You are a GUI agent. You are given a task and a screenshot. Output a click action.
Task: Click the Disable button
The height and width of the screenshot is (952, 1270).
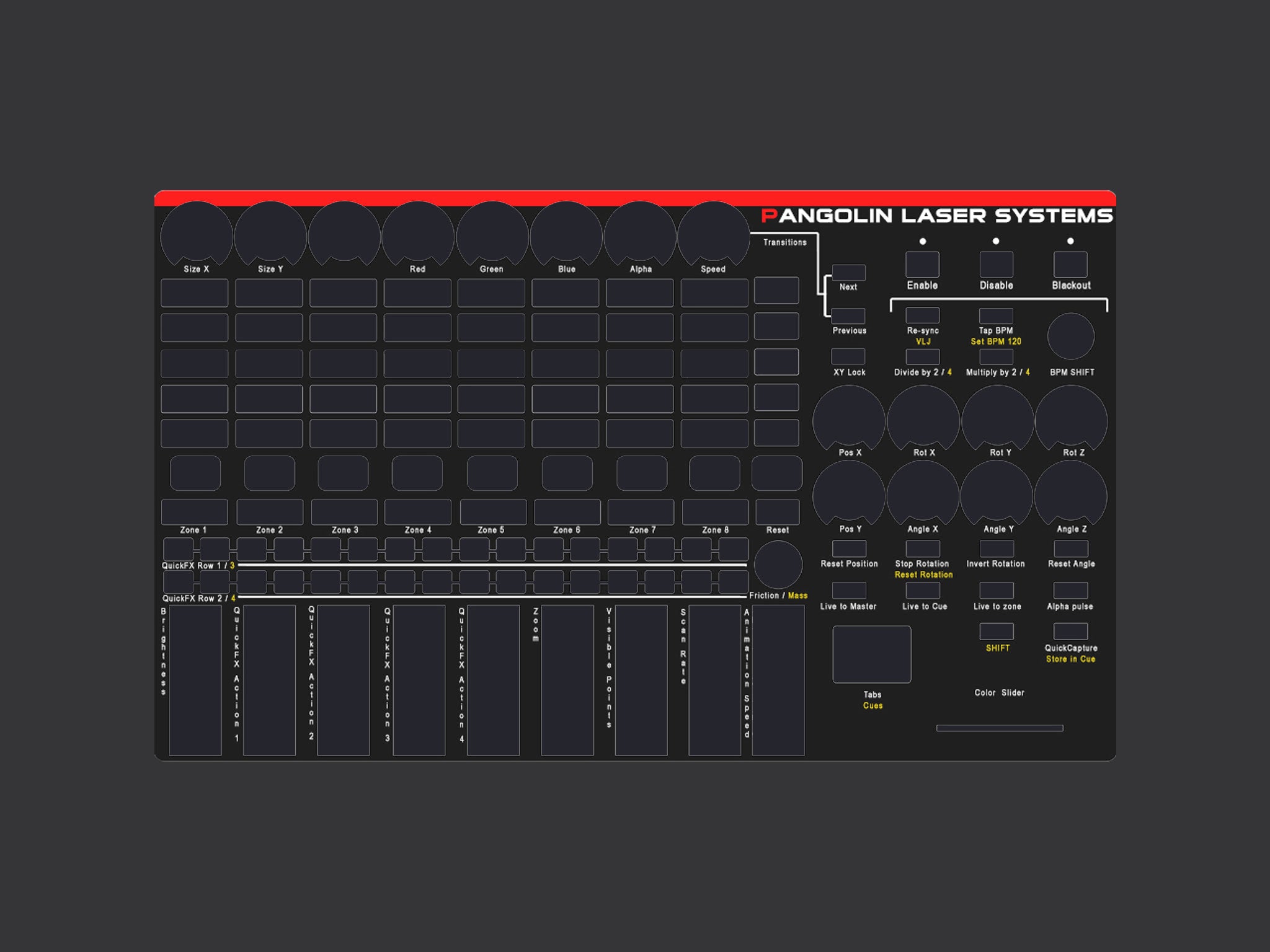tap(996, 265)
